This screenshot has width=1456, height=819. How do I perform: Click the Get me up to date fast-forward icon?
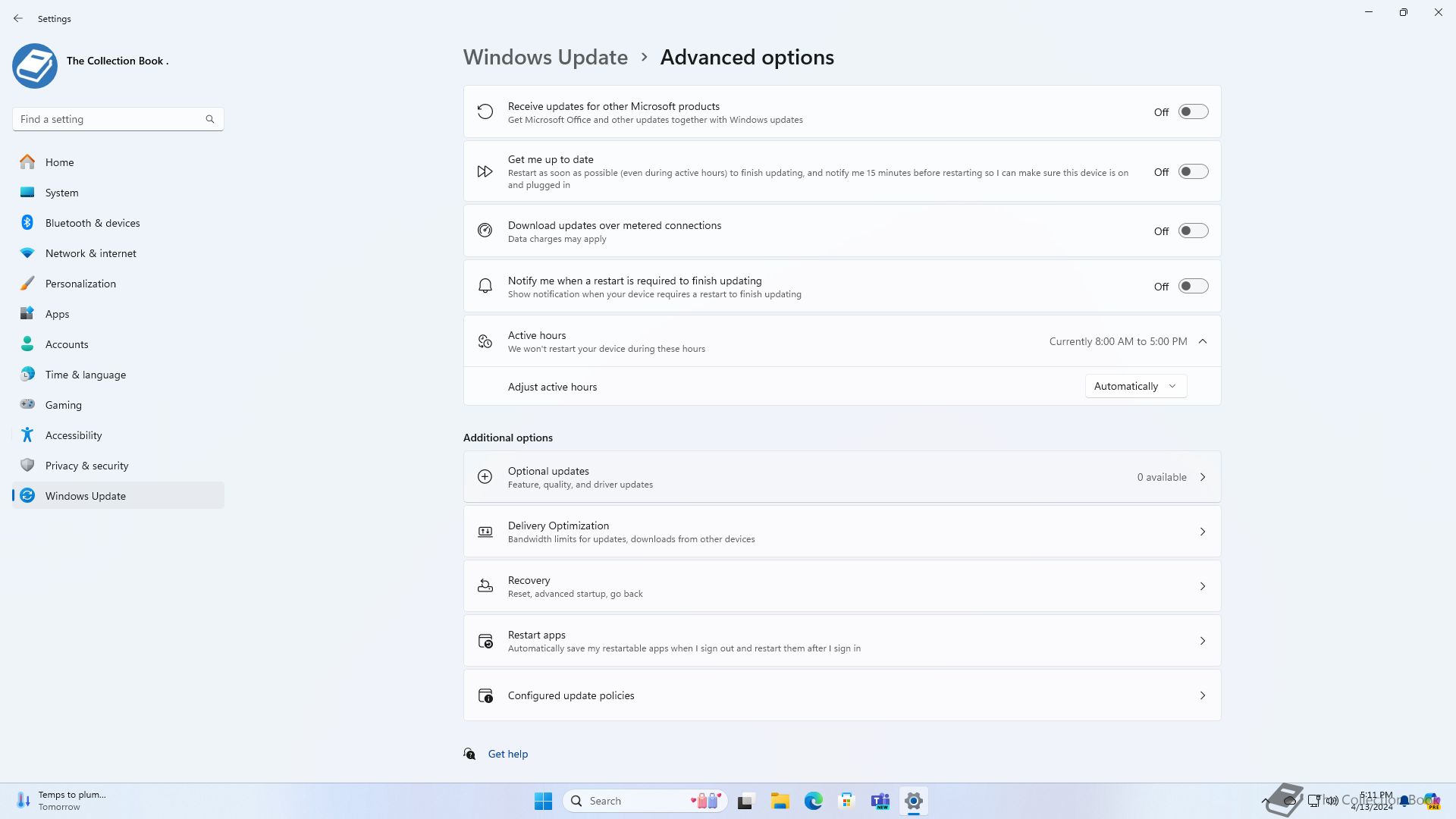485,171
